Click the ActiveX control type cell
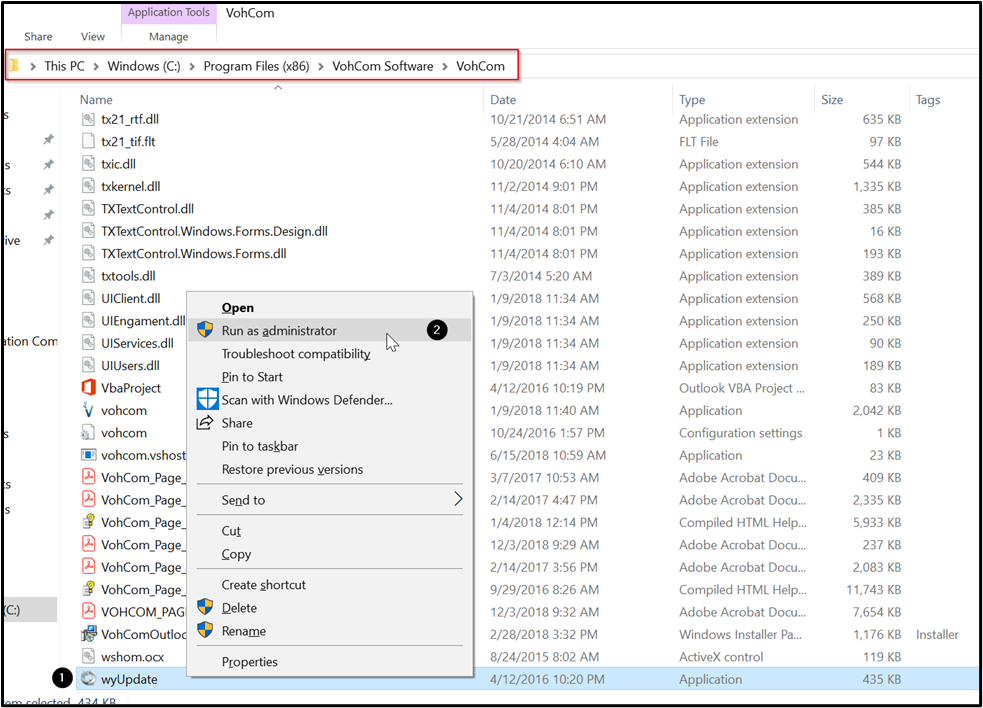Viewport: 983px width, 708px height. click(721, 657)
